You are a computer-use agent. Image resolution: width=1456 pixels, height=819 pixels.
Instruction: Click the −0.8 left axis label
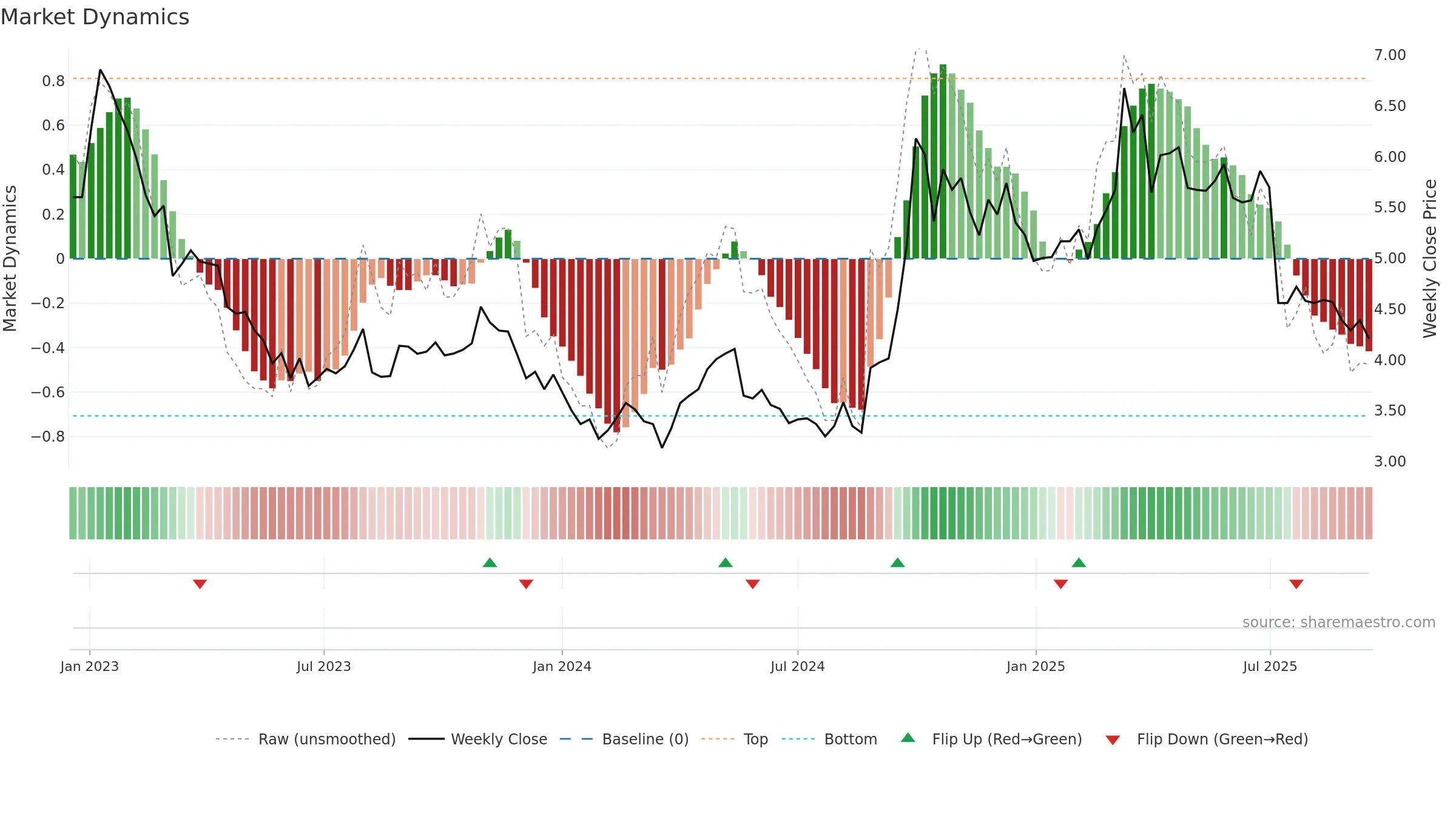(x=47, y=437)
